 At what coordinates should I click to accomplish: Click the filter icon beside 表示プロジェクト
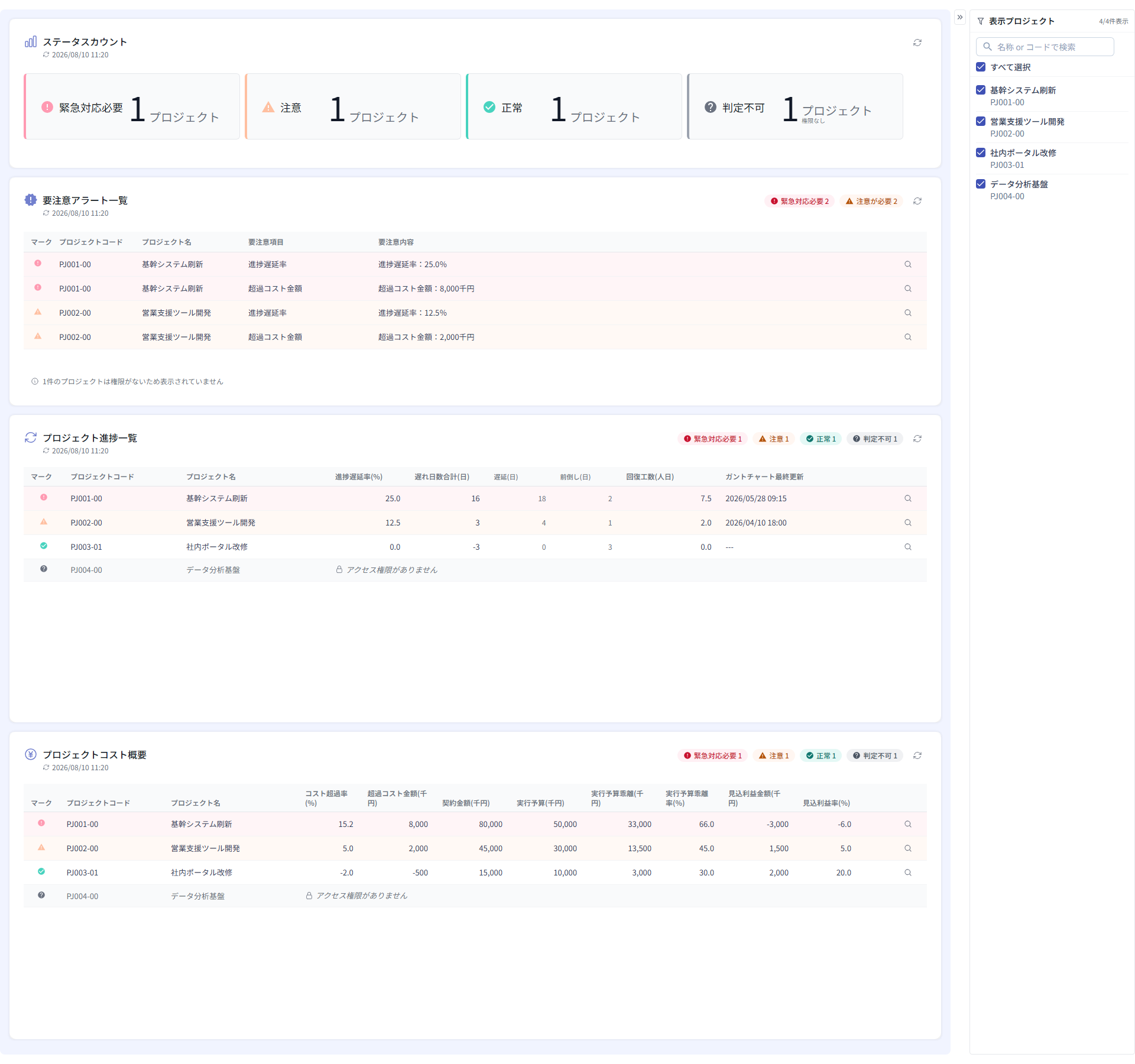981,21
